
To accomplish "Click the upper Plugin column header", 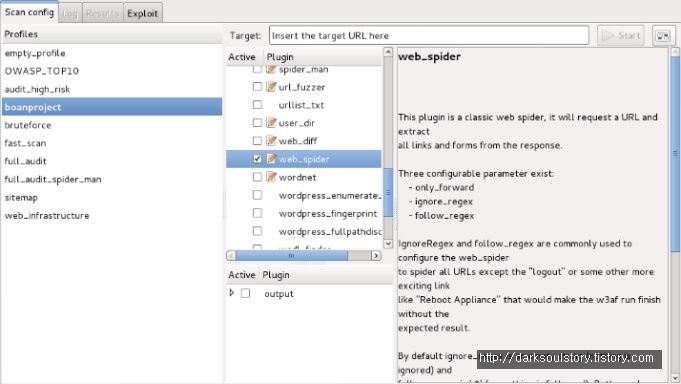I will tap(322, 57).
